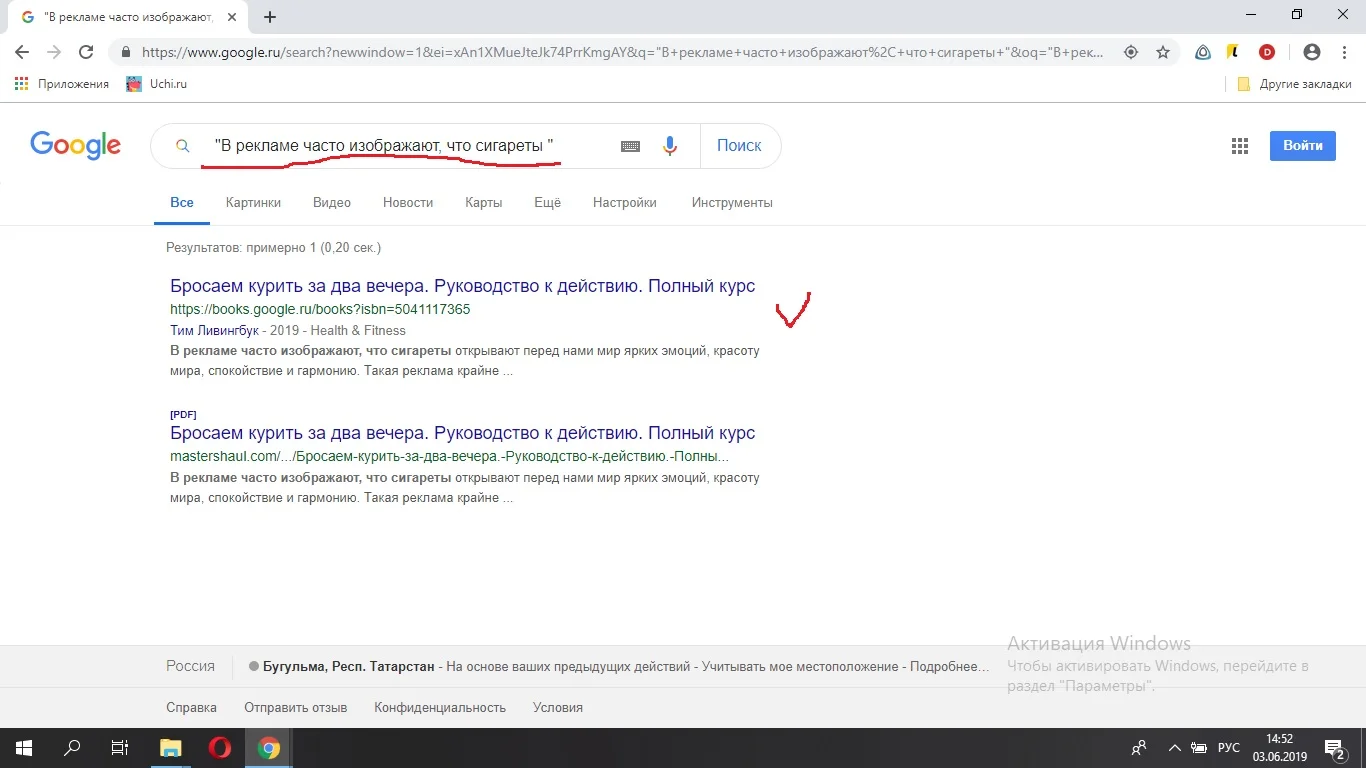Click the Россия footer text
Image resolution: width=1366 pixels, height=768 pixels.
coord(190,666)
